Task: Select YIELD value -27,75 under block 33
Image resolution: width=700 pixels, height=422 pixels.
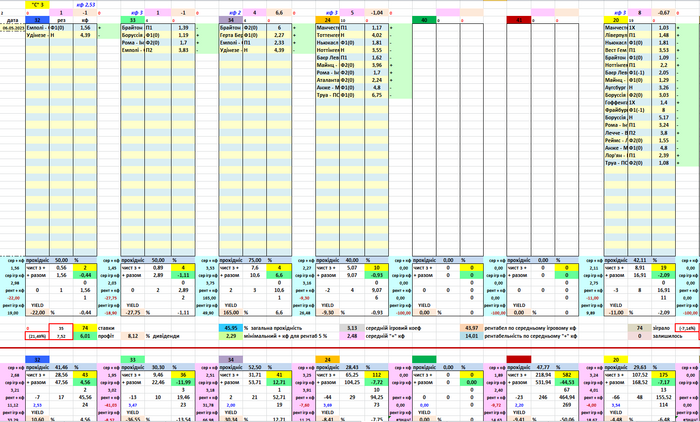Action: (133, 313)
